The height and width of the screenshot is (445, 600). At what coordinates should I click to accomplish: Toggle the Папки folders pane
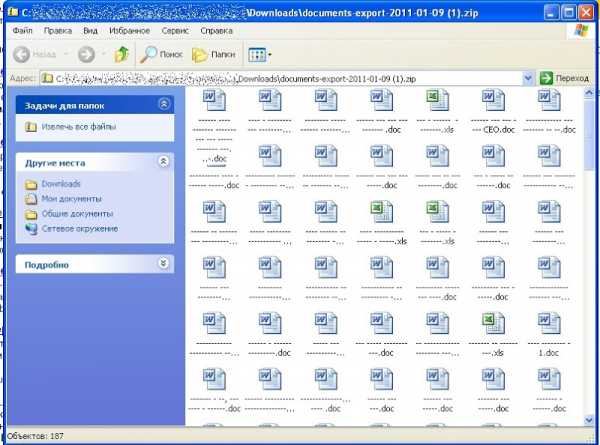[213, 54]
